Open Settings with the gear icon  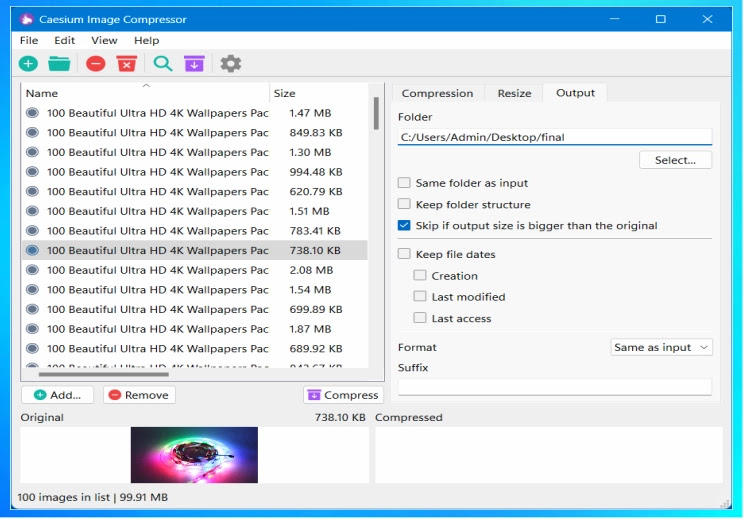click(x=231, y=64)
